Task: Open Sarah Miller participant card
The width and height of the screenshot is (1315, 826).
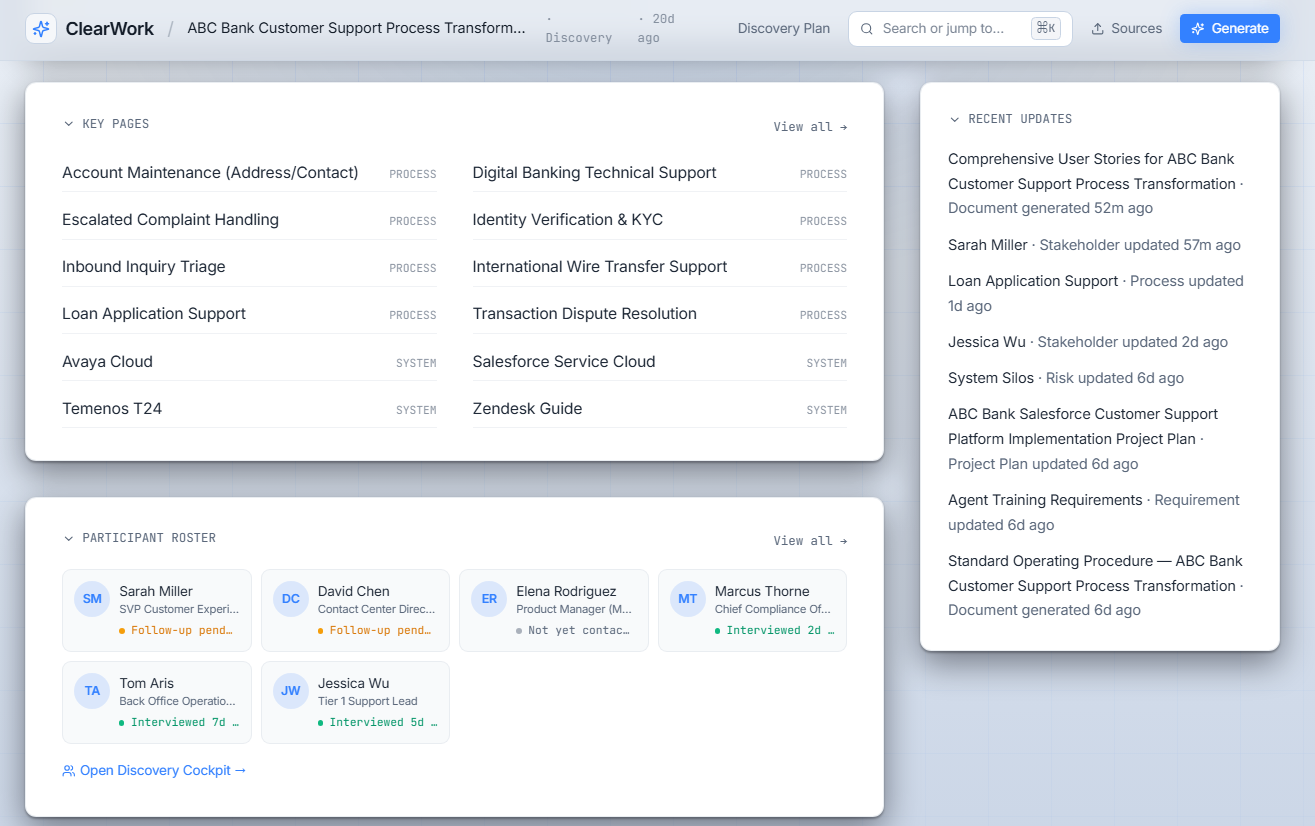Action: click(157, 610)
